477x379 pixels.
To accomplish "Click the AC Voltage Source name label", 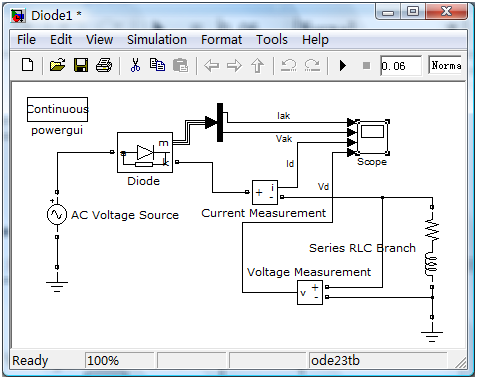I will click(x=125, y=215).
